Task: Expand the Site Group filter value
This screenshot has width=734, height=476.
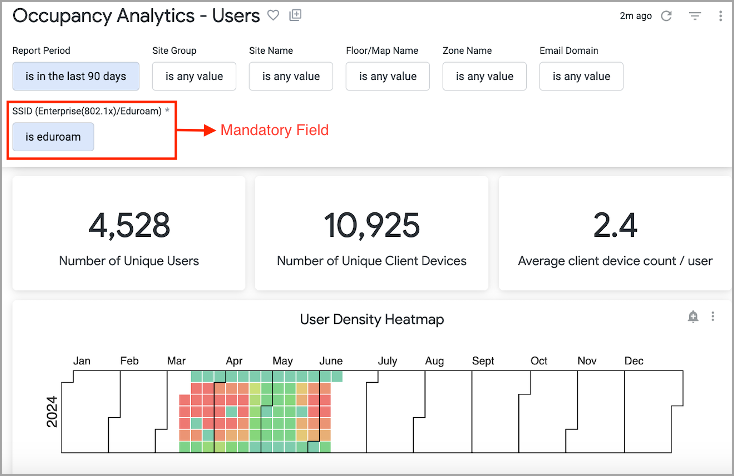Action: [194, 76]
